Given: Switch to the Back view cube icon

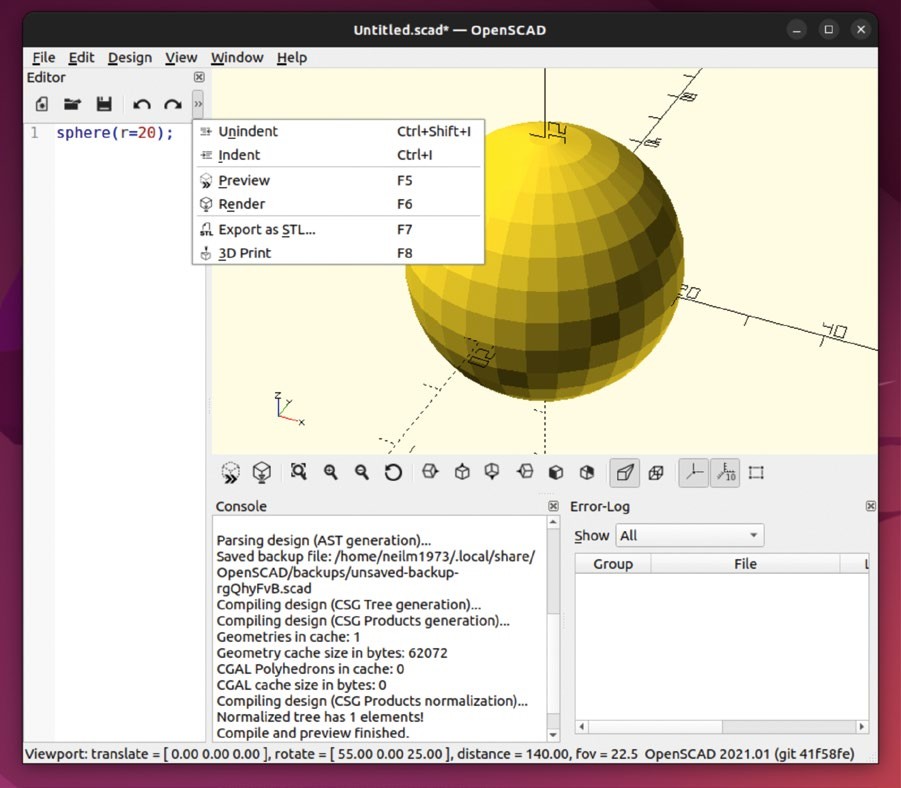Looking at the screenshot, I should coord(587,472).
